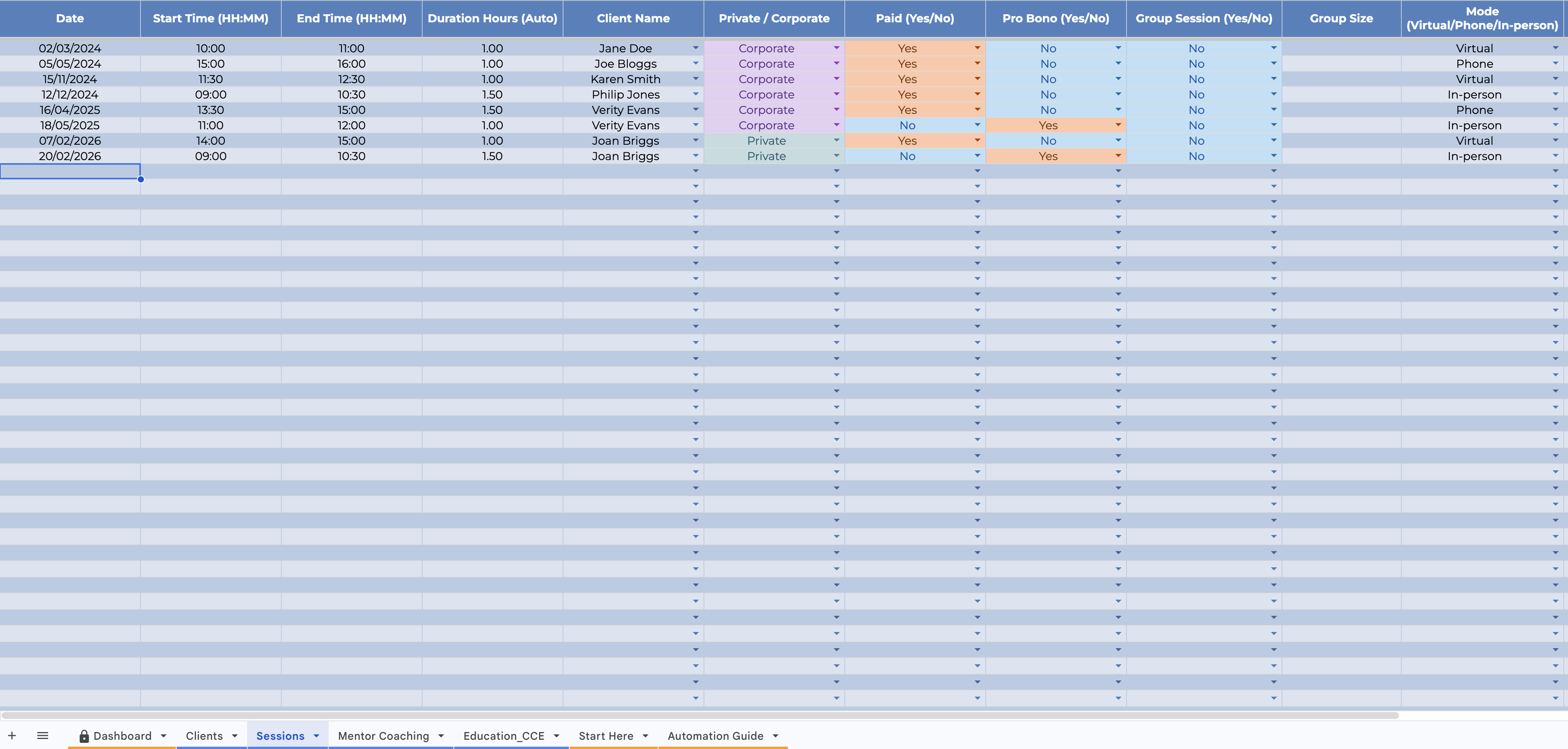Switch to the Clients tab
Screen dimensions: 1568x749
pyautogui.click(x=204, y=736)
